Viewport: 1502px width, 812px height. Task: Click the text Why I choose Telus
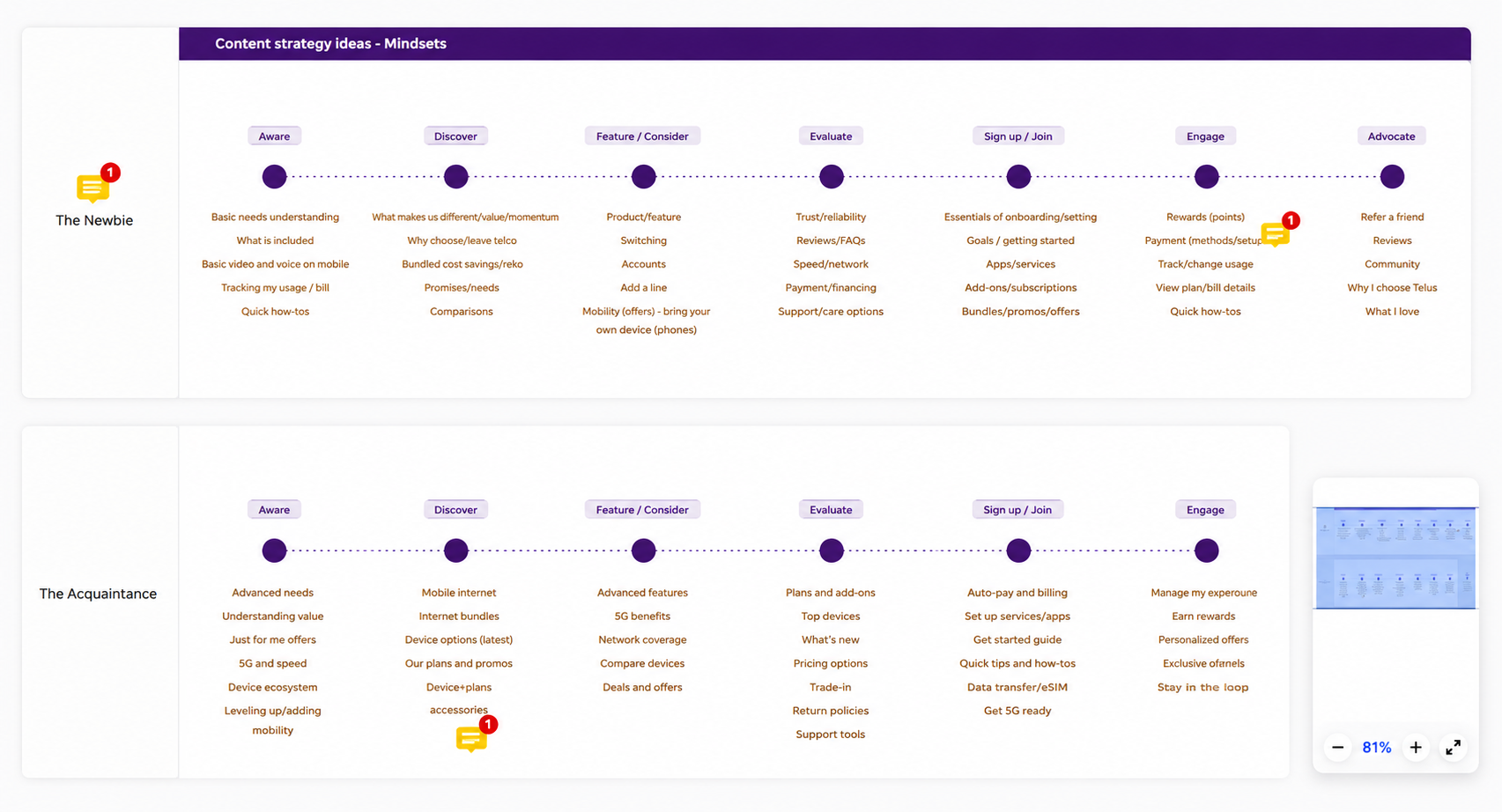(x=1392, y=287)
